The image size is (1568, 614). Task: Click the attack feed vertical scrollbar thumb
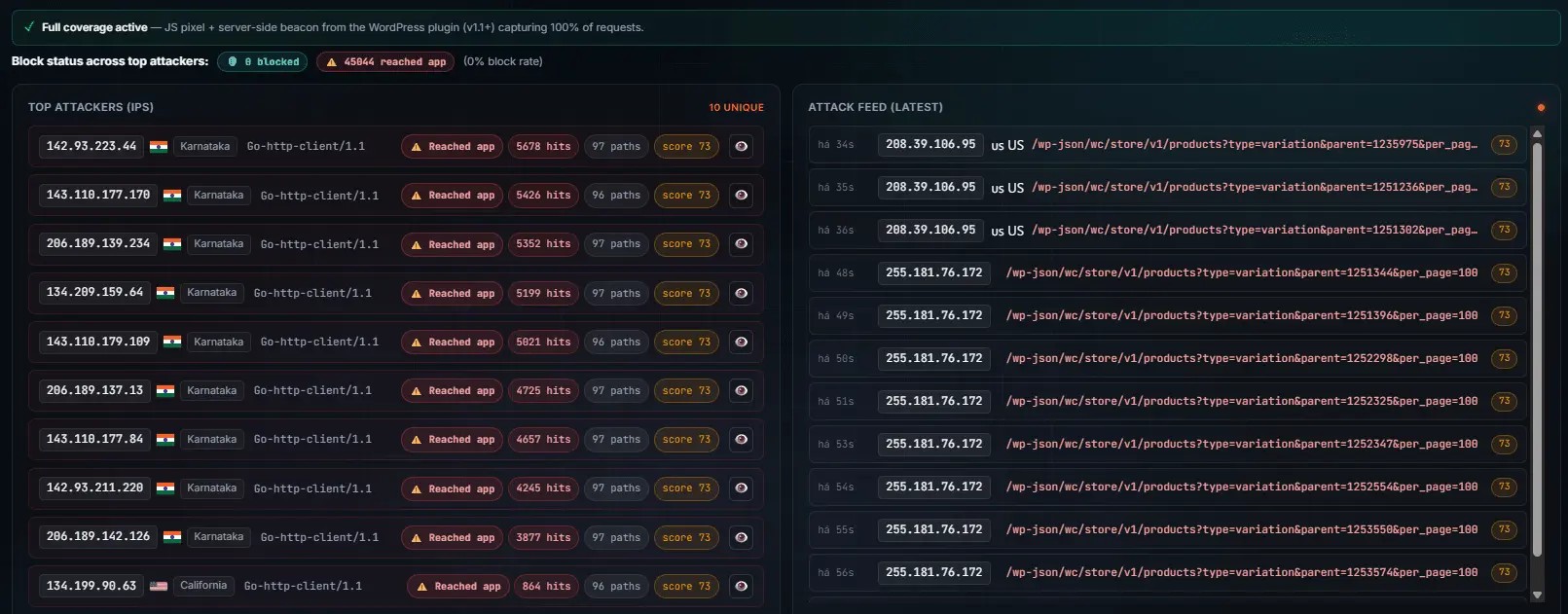coord(1538,350)
